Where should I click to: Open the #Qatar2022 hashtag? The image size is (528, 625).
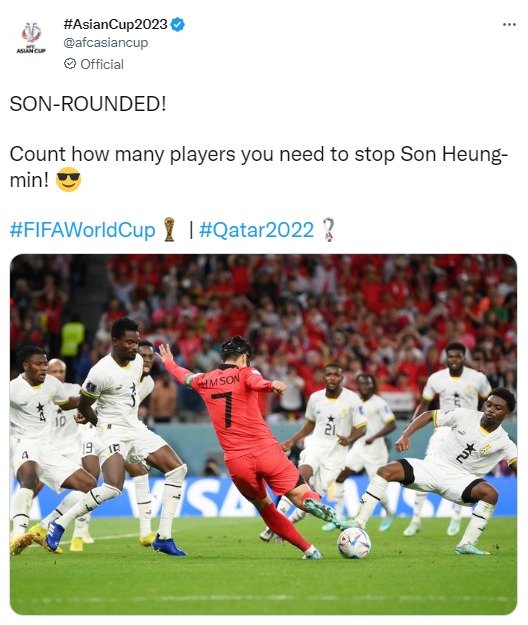(x=256, y=230)
